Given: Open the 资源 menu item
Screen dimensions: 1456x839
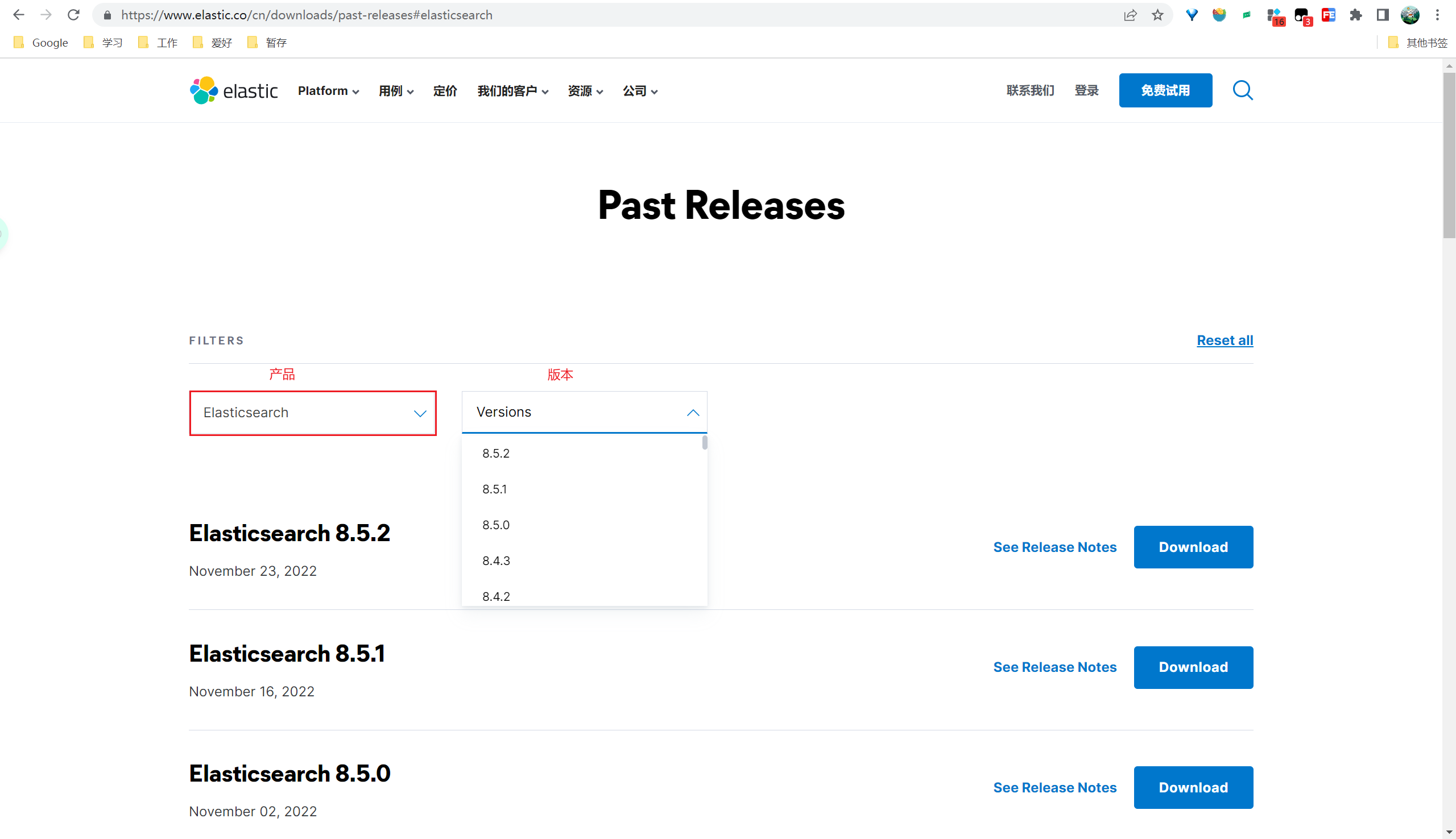Looking at the screenshot, I should click(585, 90).
